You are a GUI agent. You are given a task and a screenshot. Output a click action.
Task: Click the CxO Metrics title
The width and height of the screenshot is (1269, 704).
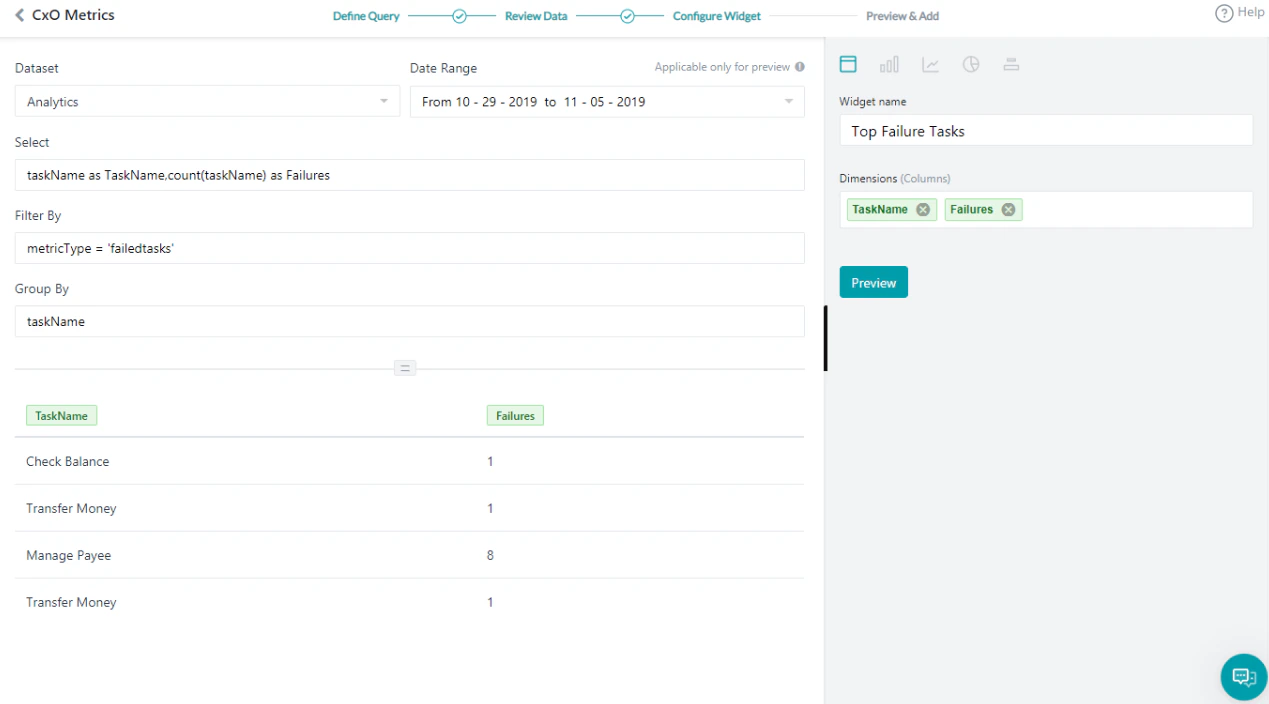[x=73, y=15]
